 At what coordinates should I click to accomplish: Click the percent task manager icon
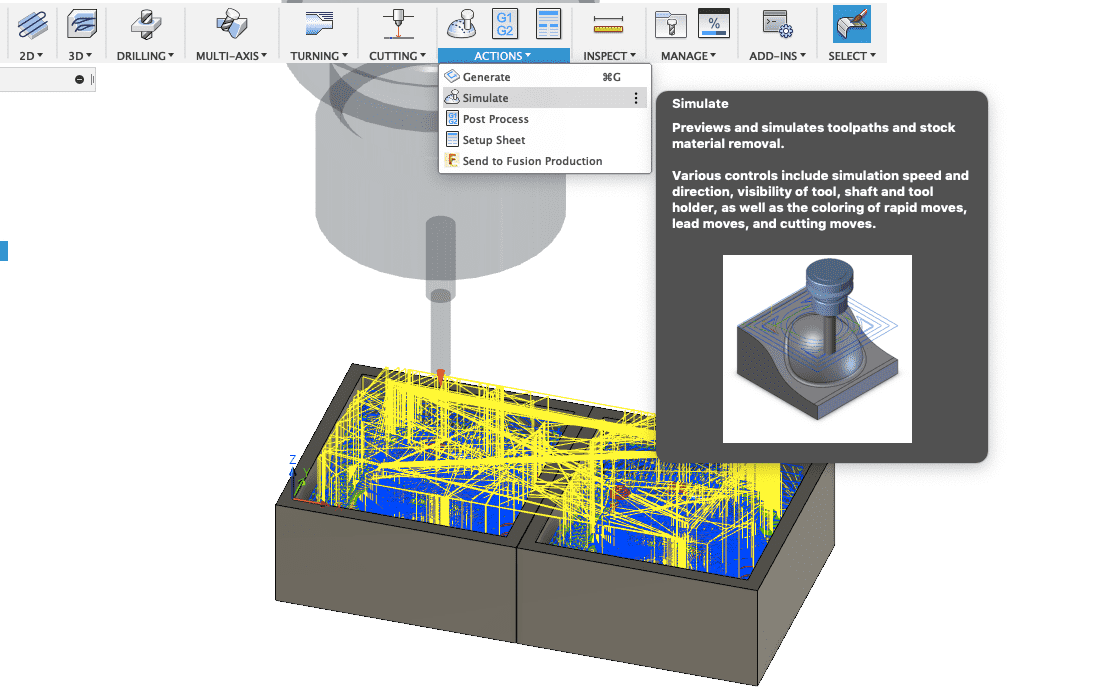714,24
